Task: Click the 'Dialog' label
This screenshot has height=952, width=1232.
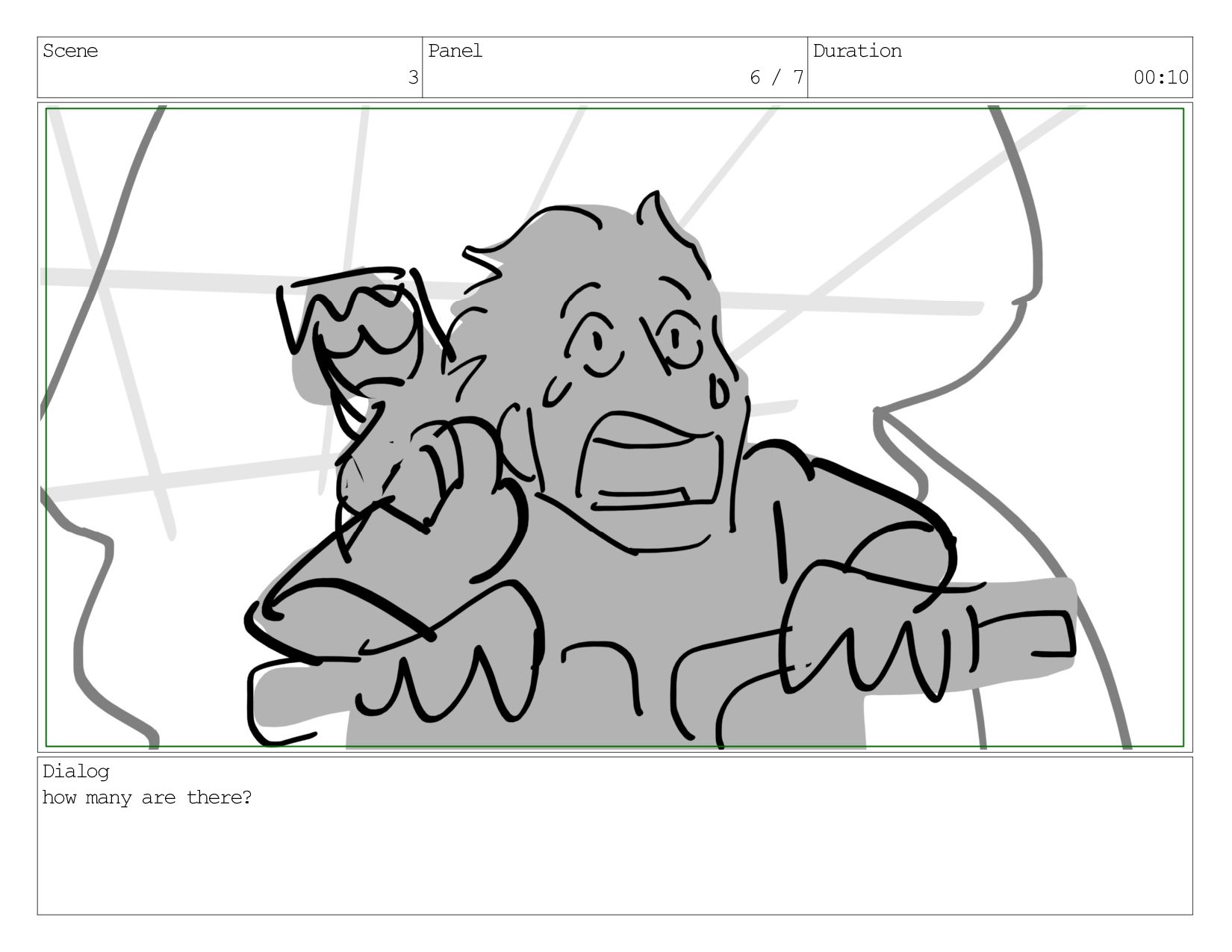Action: (75, 771)
